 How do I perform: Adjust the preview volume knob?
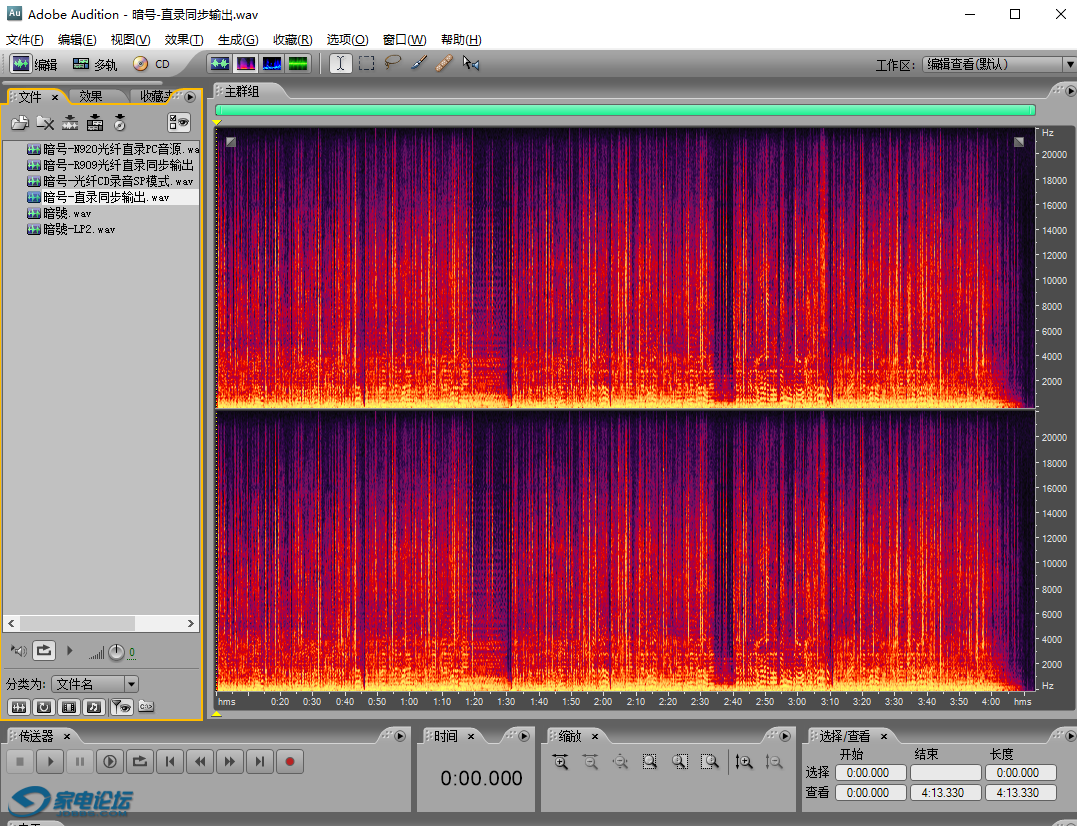point(116,652)
